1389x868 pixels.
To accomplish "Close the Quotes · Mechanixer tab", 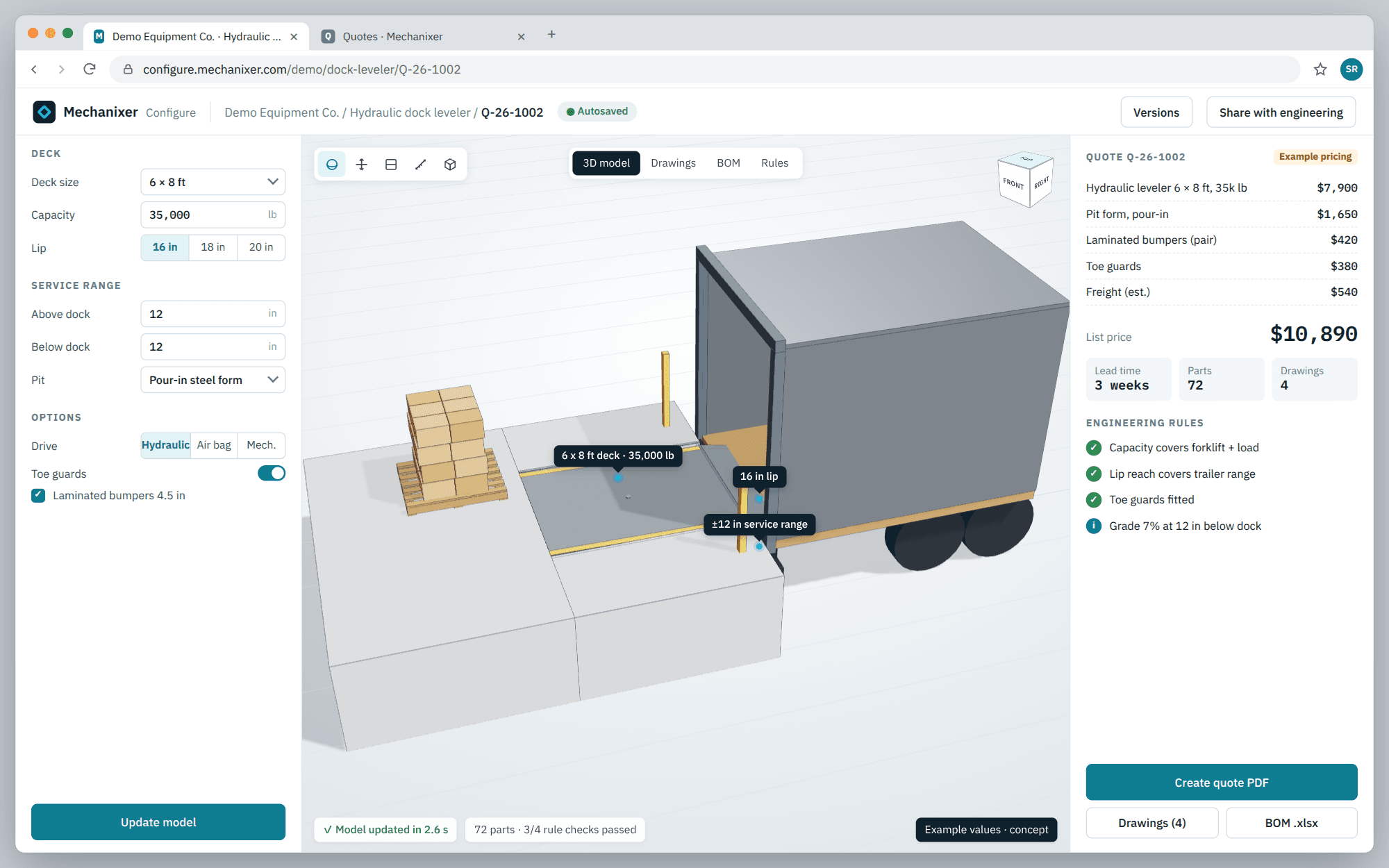I will (x=521, y=37).
